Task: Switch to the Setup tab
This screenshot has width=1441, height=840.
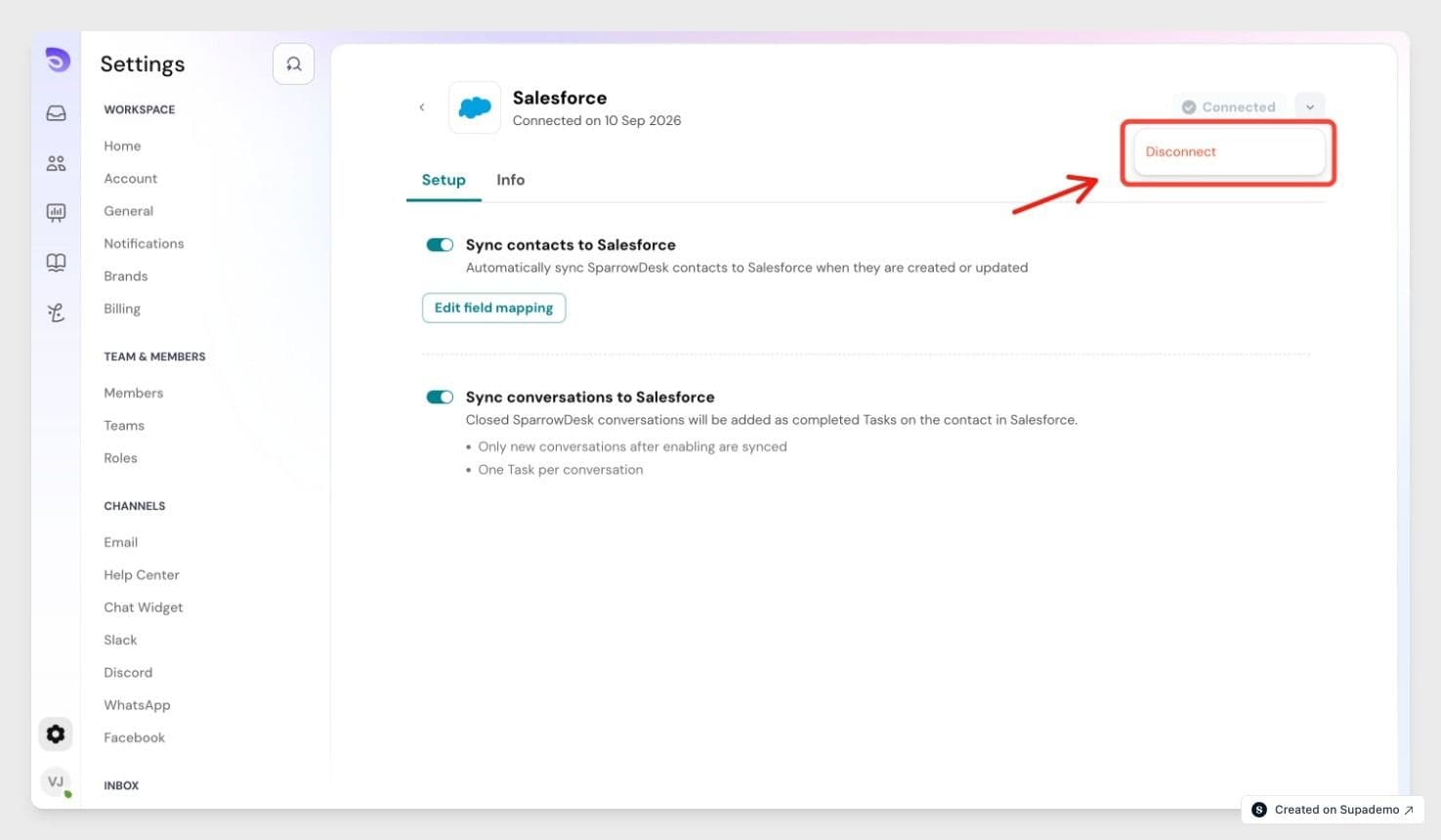Action: pos(444,180)
